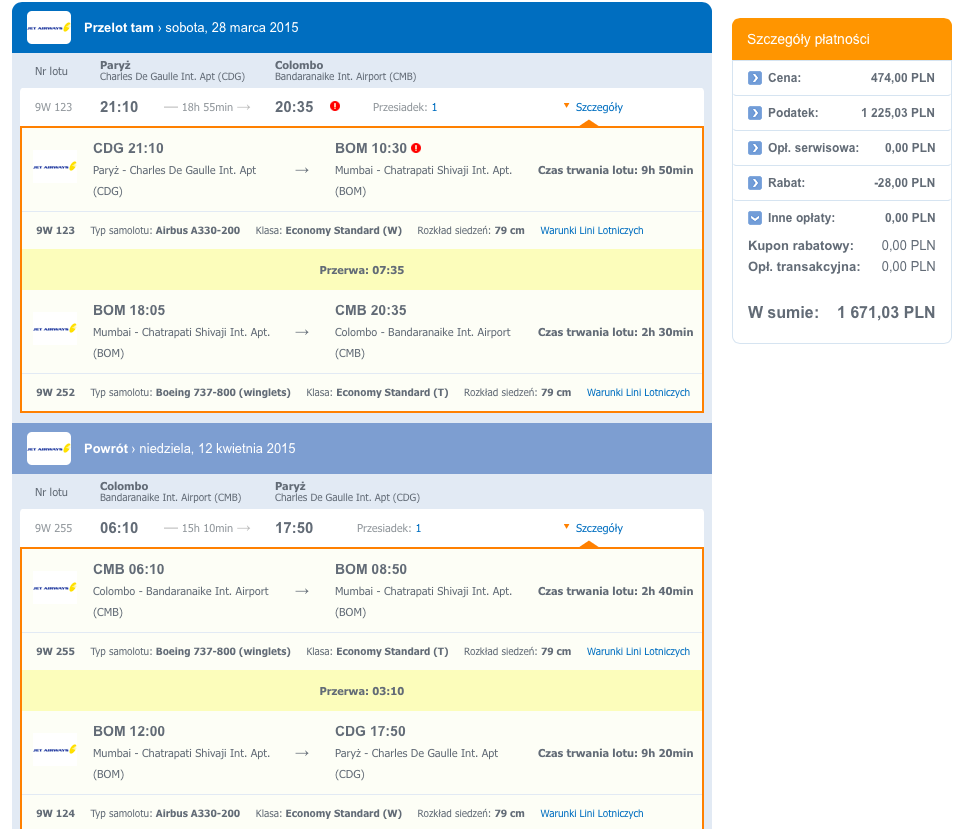Click the red warning icon next to 20:35
The height and width of the screenshot is (829, 961).
[x=335, y=106]
